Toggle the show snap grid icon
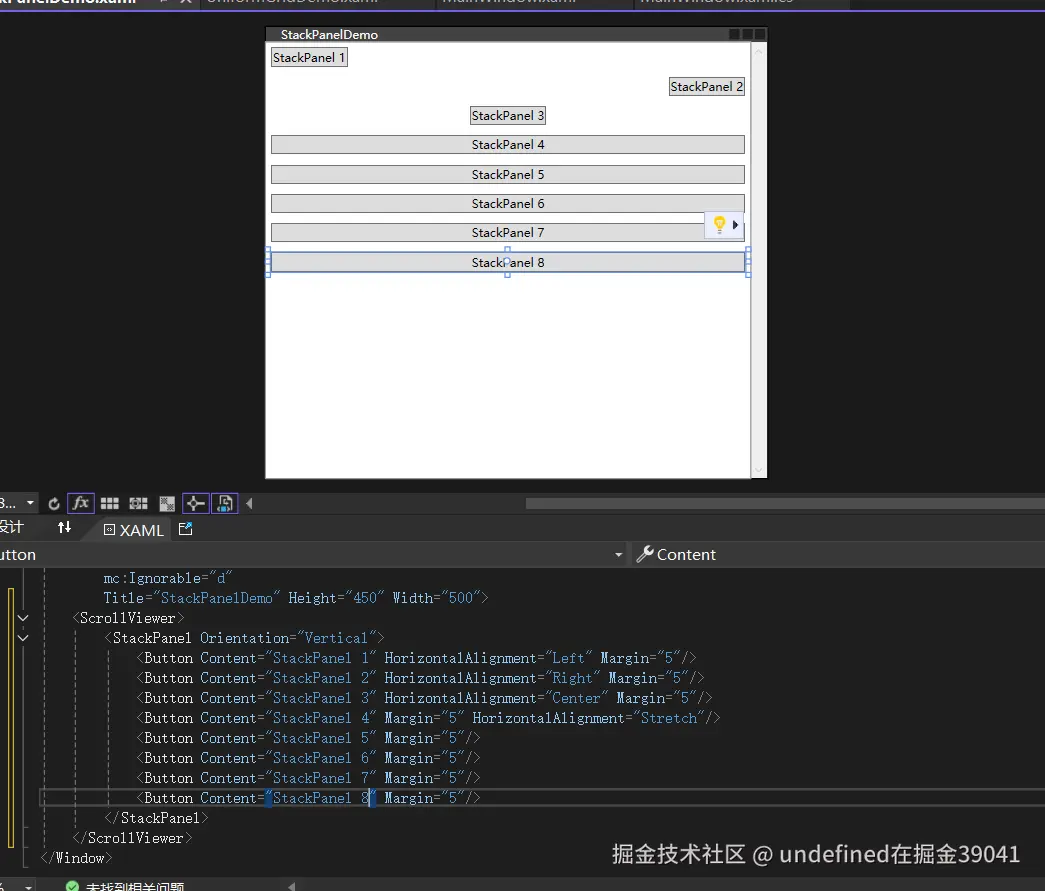Screen dimensions: 1045x891 [109, 504]
